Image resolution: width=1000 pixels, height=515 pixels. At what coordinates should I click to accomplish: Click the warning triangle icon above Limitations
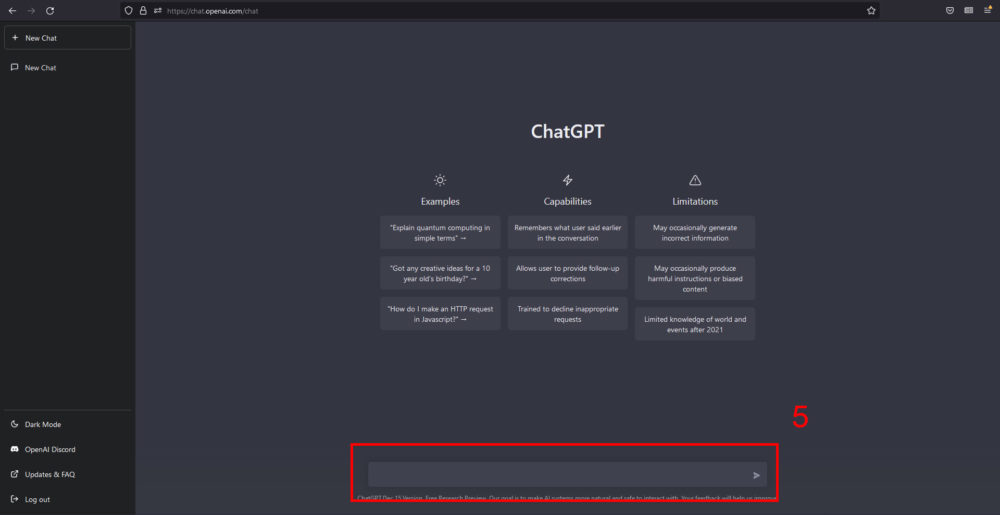695,180
